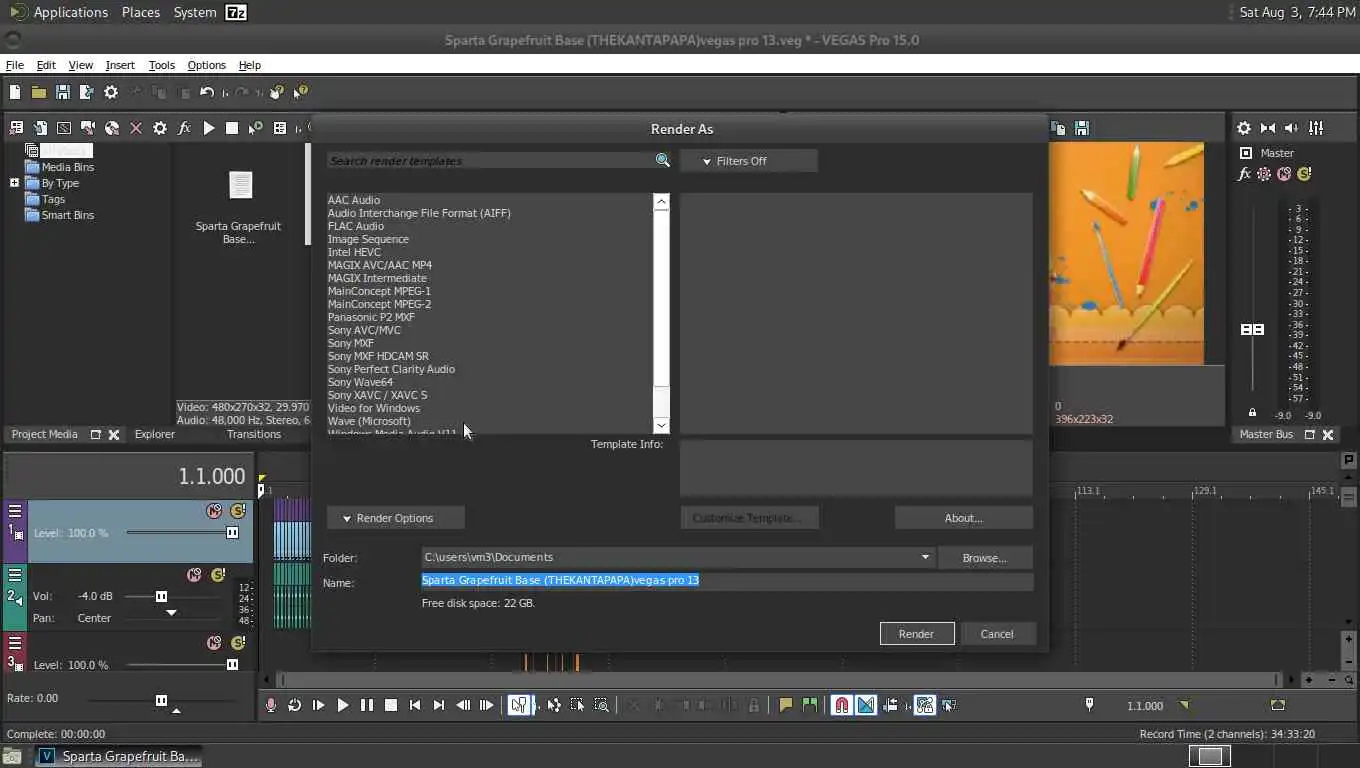Stop timeline playback
Viewport: 1360px width, 768px height.
pyautogui.click(x=391, y=705)
